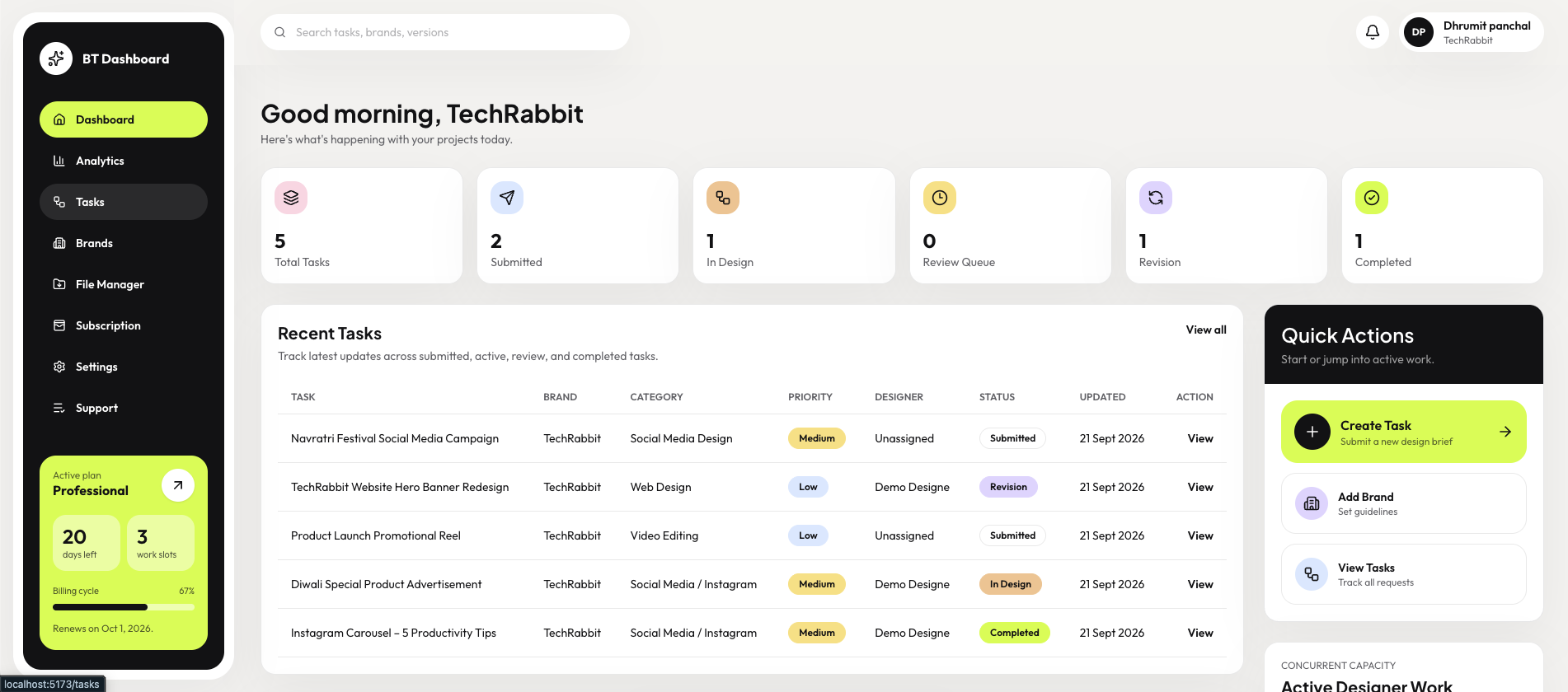Click the 3 work slots tile

click(x=161, y=543)
